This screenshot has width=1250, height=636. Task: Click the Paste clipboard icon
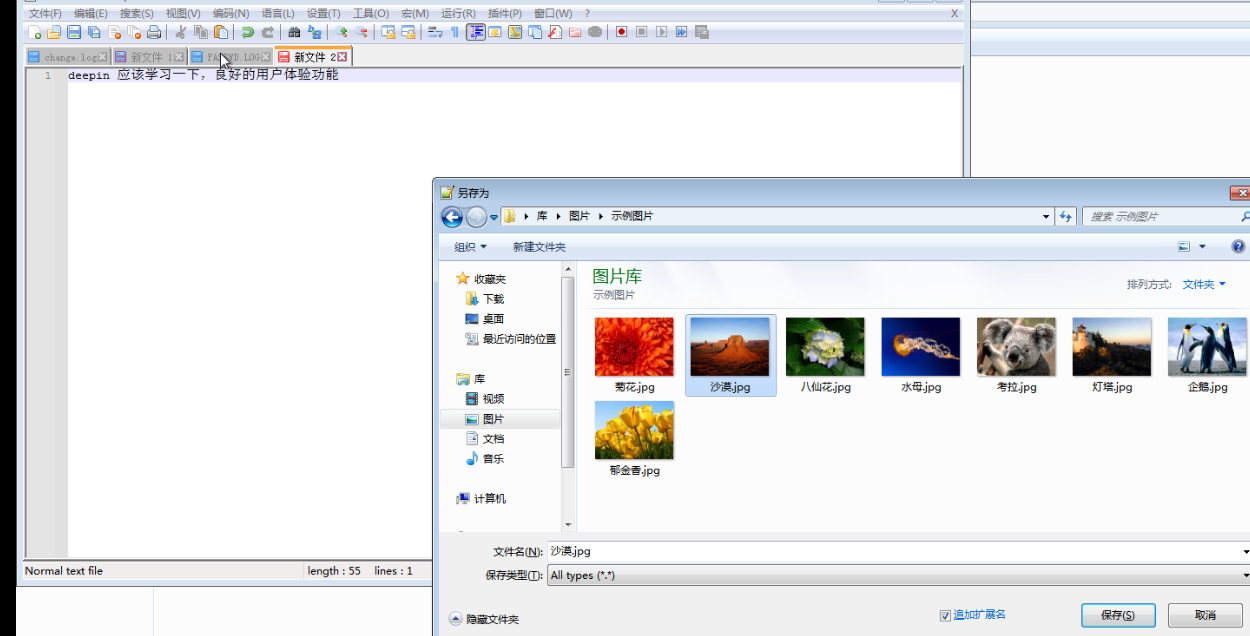point(221,32)
